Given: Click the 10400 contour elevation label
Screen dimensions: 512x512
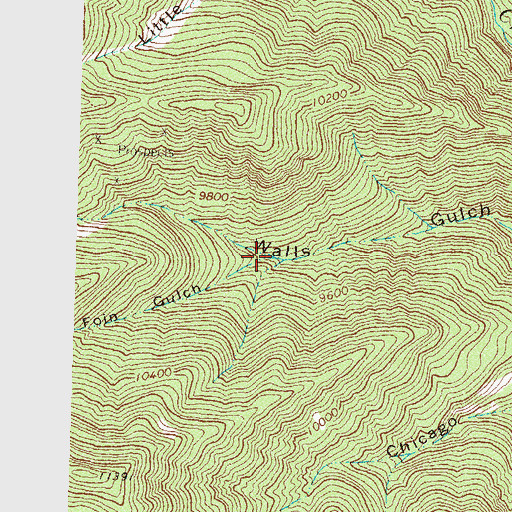Looking at the screenshot, I should click(x=154, y=375).
